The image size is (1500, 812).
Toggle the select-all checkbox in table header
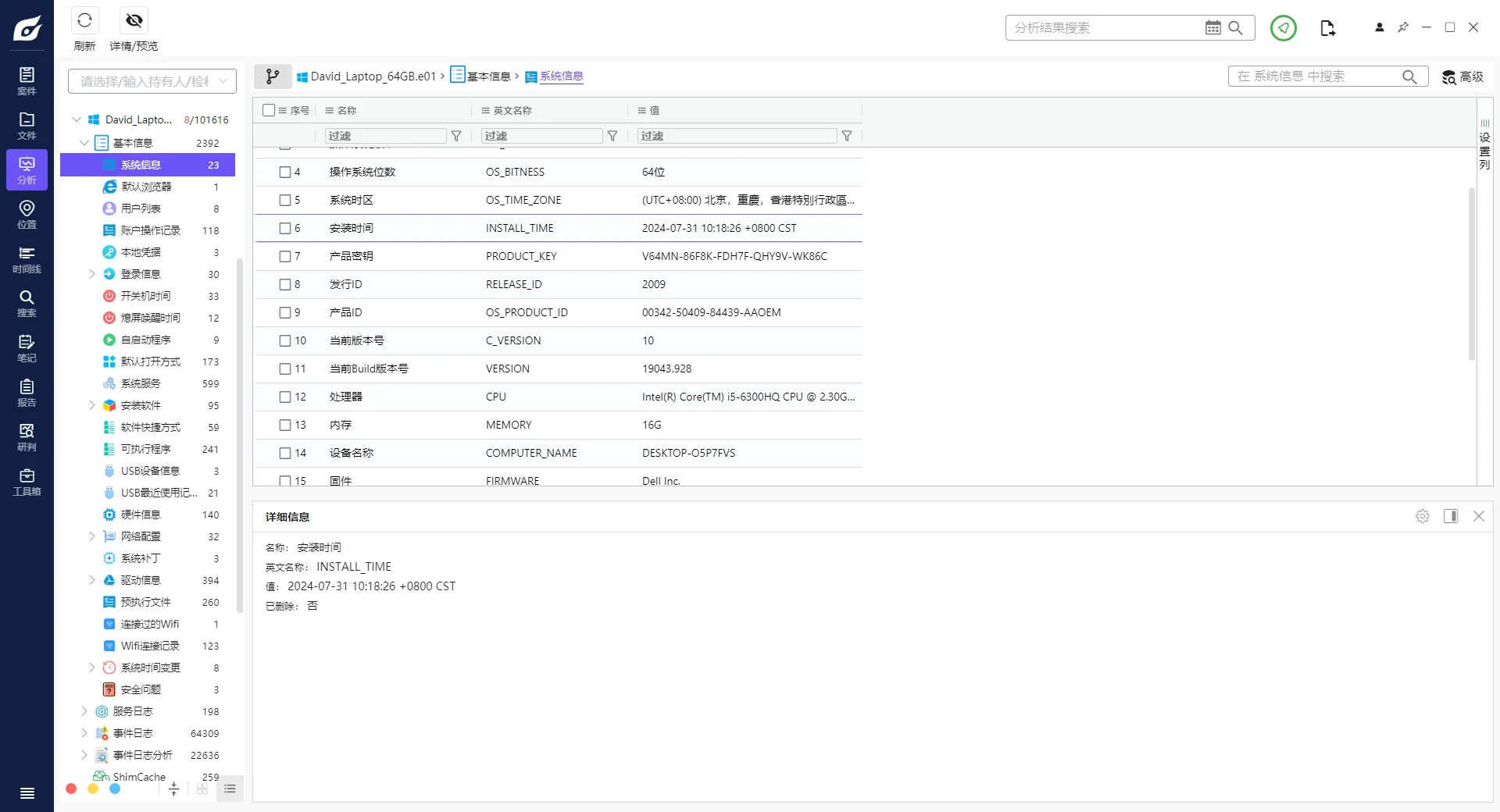click(x=269, y=110)
